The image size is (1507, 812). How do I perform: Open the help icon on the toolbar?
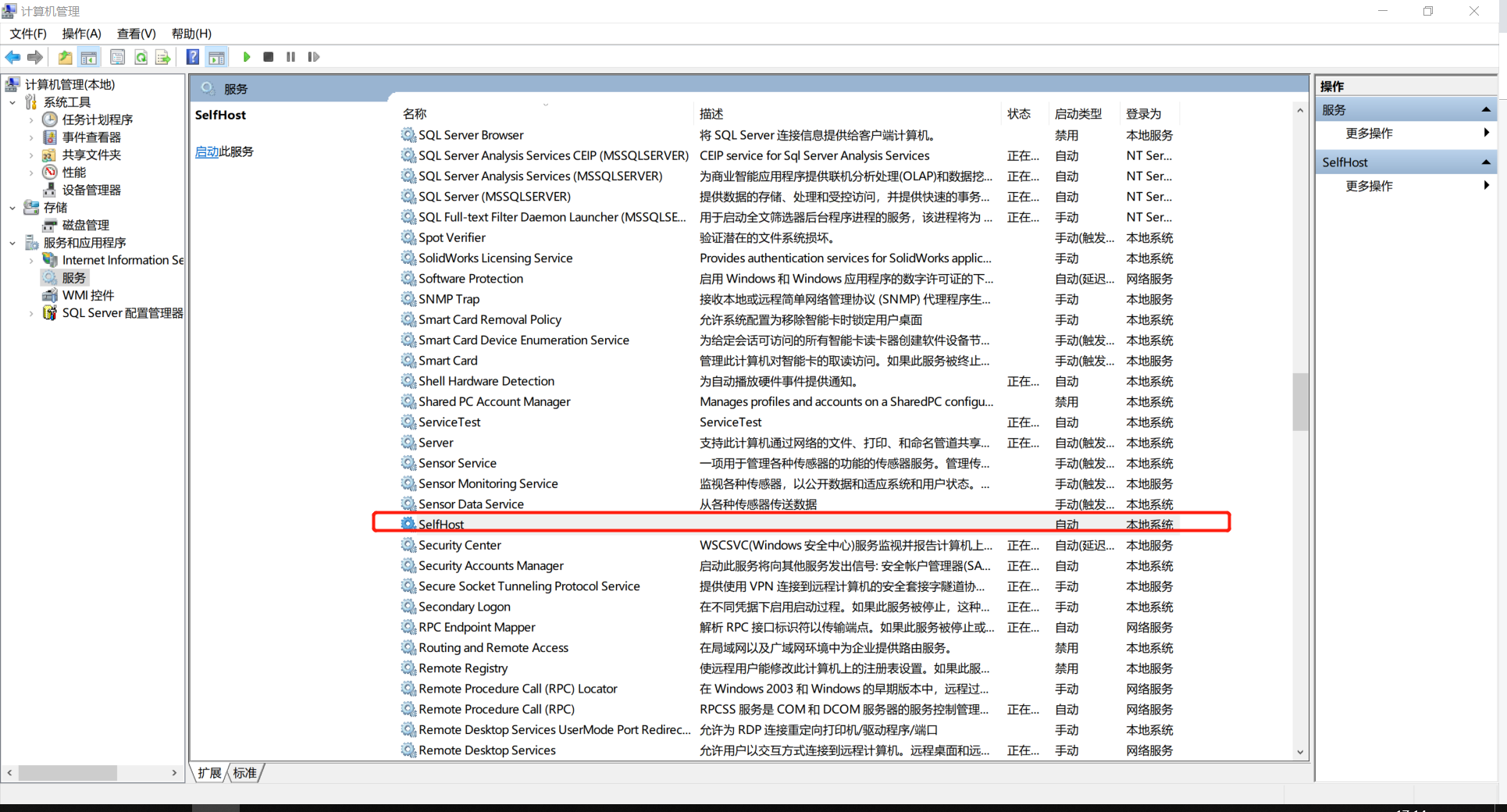pos(192,56)
